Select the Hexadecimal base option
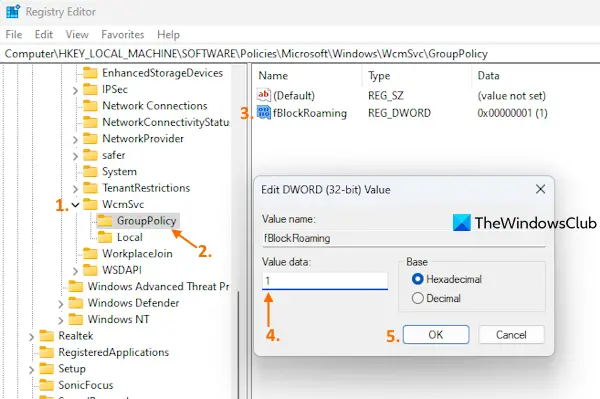The width and height of the screenshot is (600, 399). tap(417, 279)
